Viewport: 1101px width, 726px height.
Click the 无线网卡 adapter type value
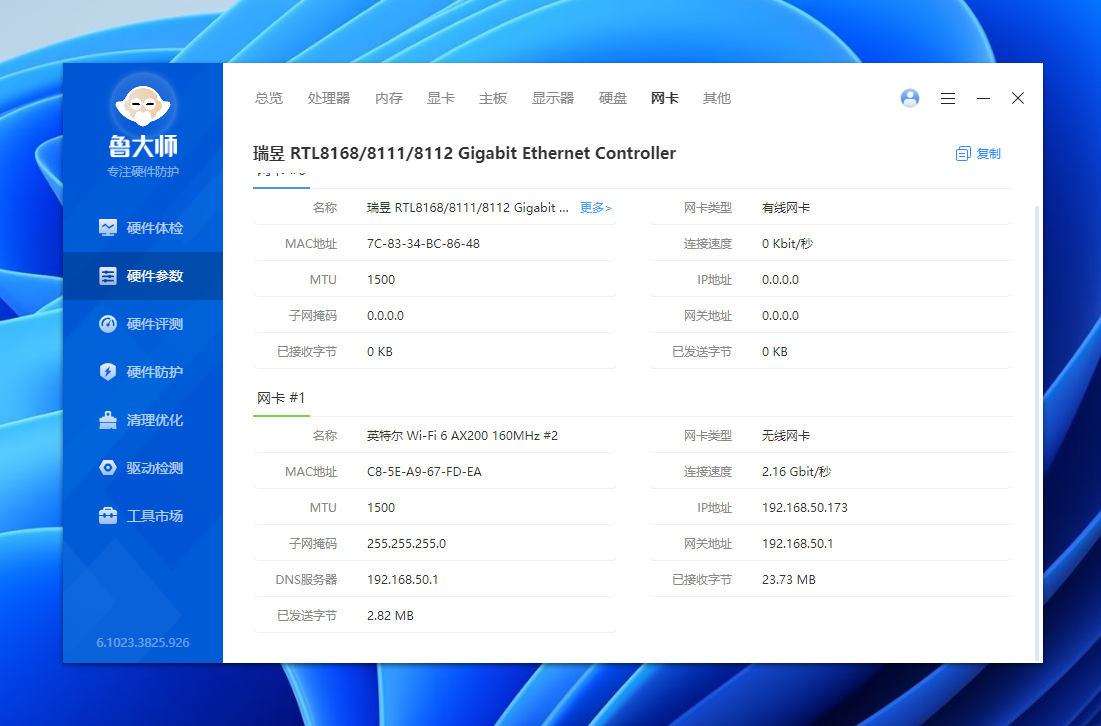click(x=786, y=436)
